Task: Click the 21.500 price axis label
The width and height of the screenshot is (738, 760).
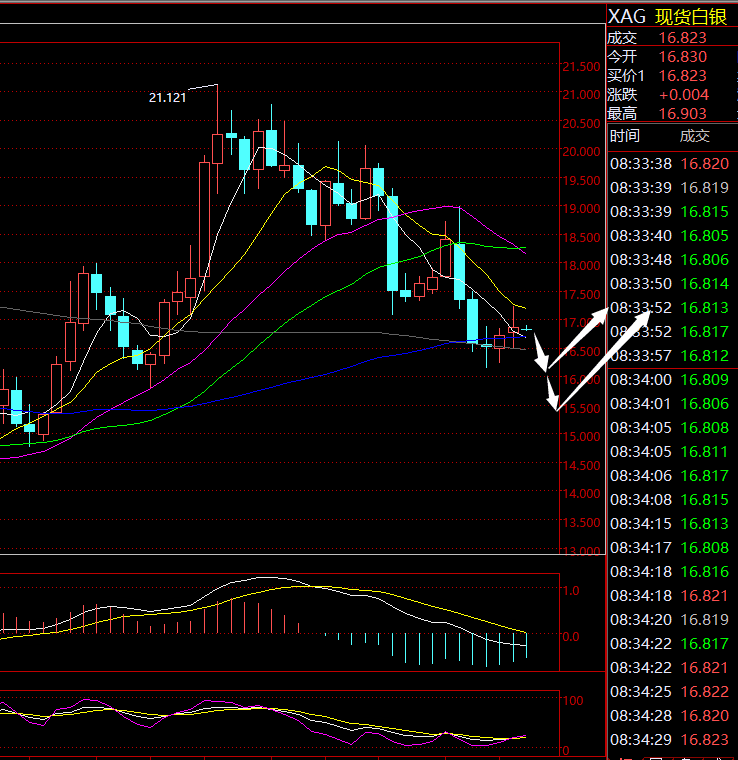Action: [x=581, y=67]
